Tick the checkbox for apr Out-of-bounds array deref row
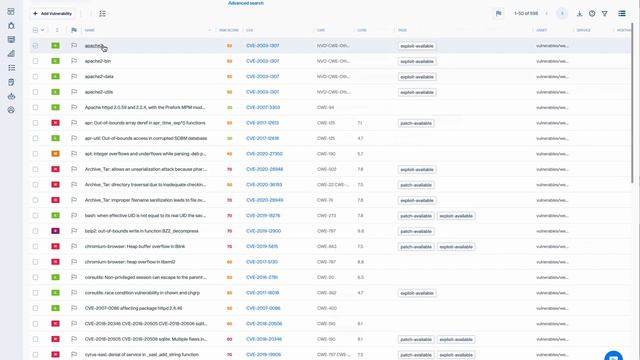Screen dimensions: 640x360 point(36,123)
